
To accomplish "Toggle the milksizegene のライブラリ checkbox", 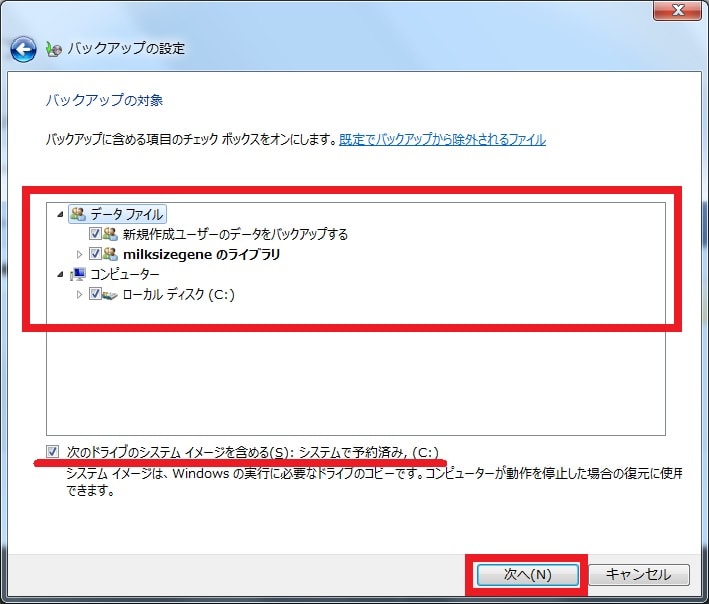I will click(x=95, y=254).
